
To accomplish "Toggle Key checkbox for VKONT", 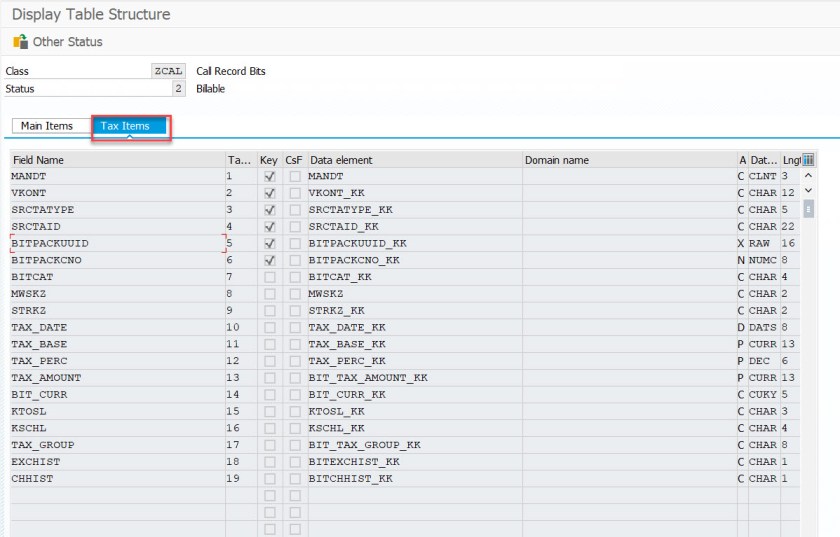I will 269,193.
